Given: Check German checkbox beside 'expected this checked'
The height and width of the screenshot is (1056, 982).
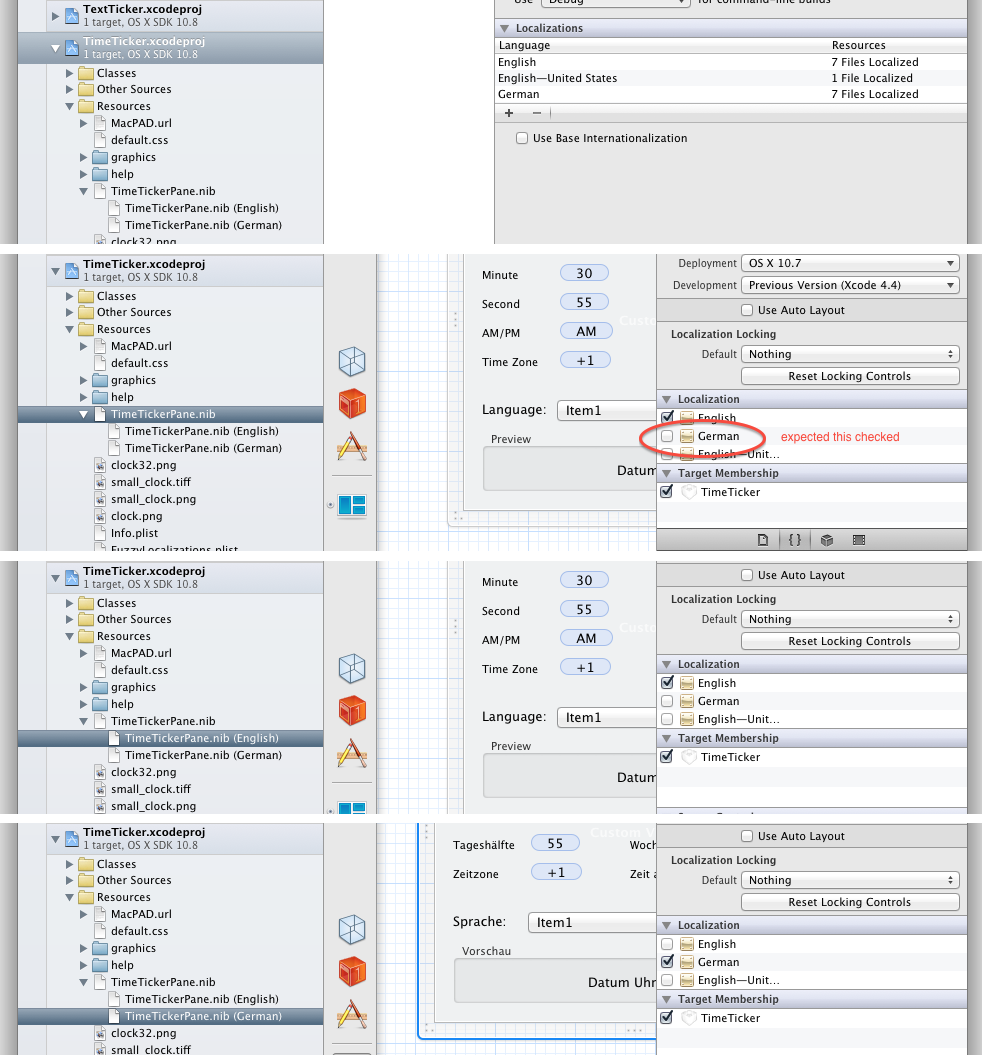Looking at the screenshot, I should pos(667,436).
